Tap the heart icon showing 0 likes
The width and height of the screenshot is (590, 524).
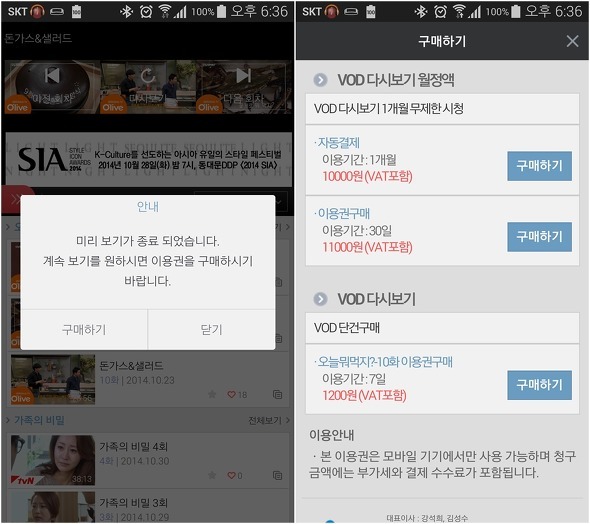click(x=231, y=475)
